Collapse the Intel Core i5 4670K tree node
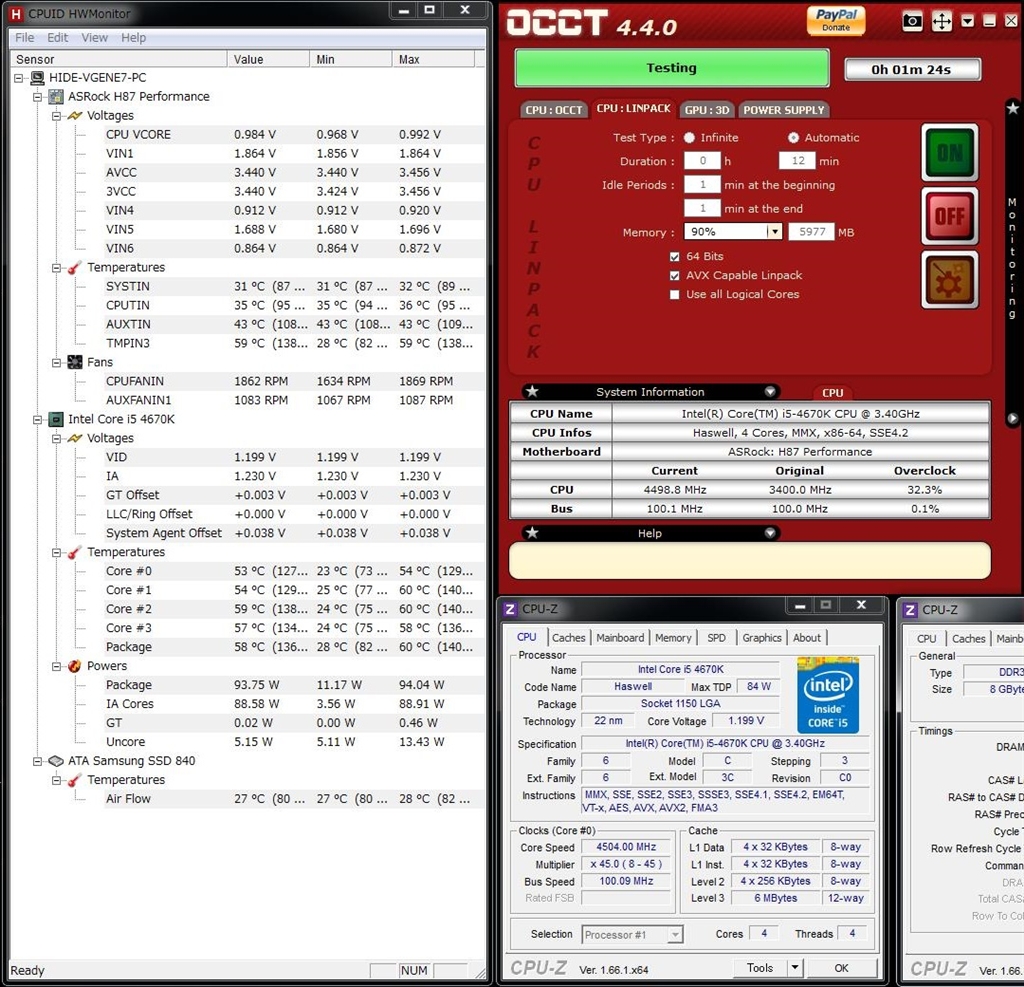 click(x=38, y=419)
